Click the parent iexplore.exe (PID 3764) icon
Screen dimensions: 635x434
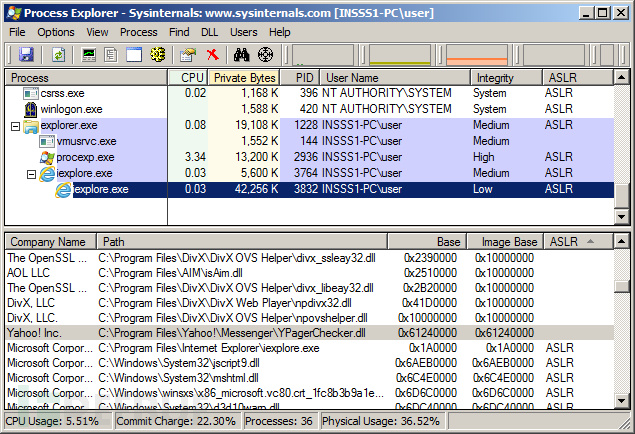(x=47, y=174)
